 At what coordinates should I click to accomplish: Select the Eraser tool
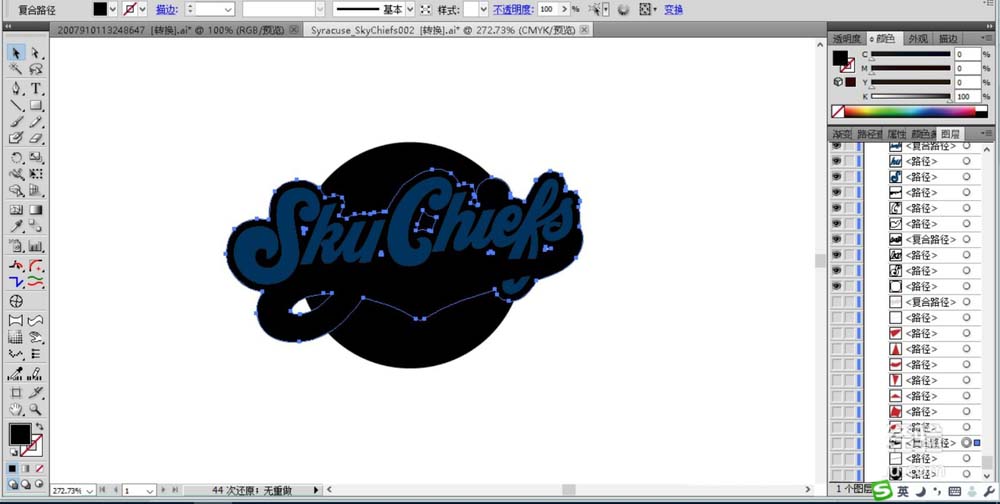pos(36,138)
